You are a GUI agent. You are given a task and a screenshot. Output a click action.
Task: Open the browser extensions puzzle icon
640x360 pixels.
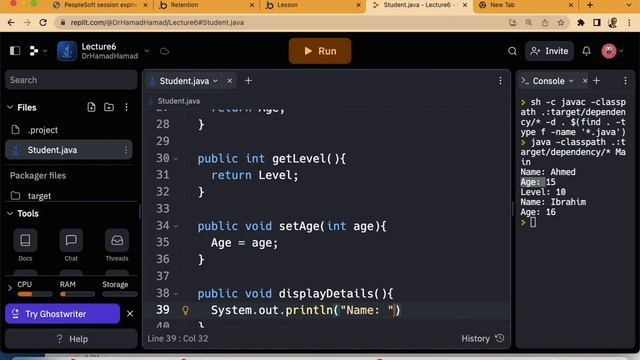(580, 22)
